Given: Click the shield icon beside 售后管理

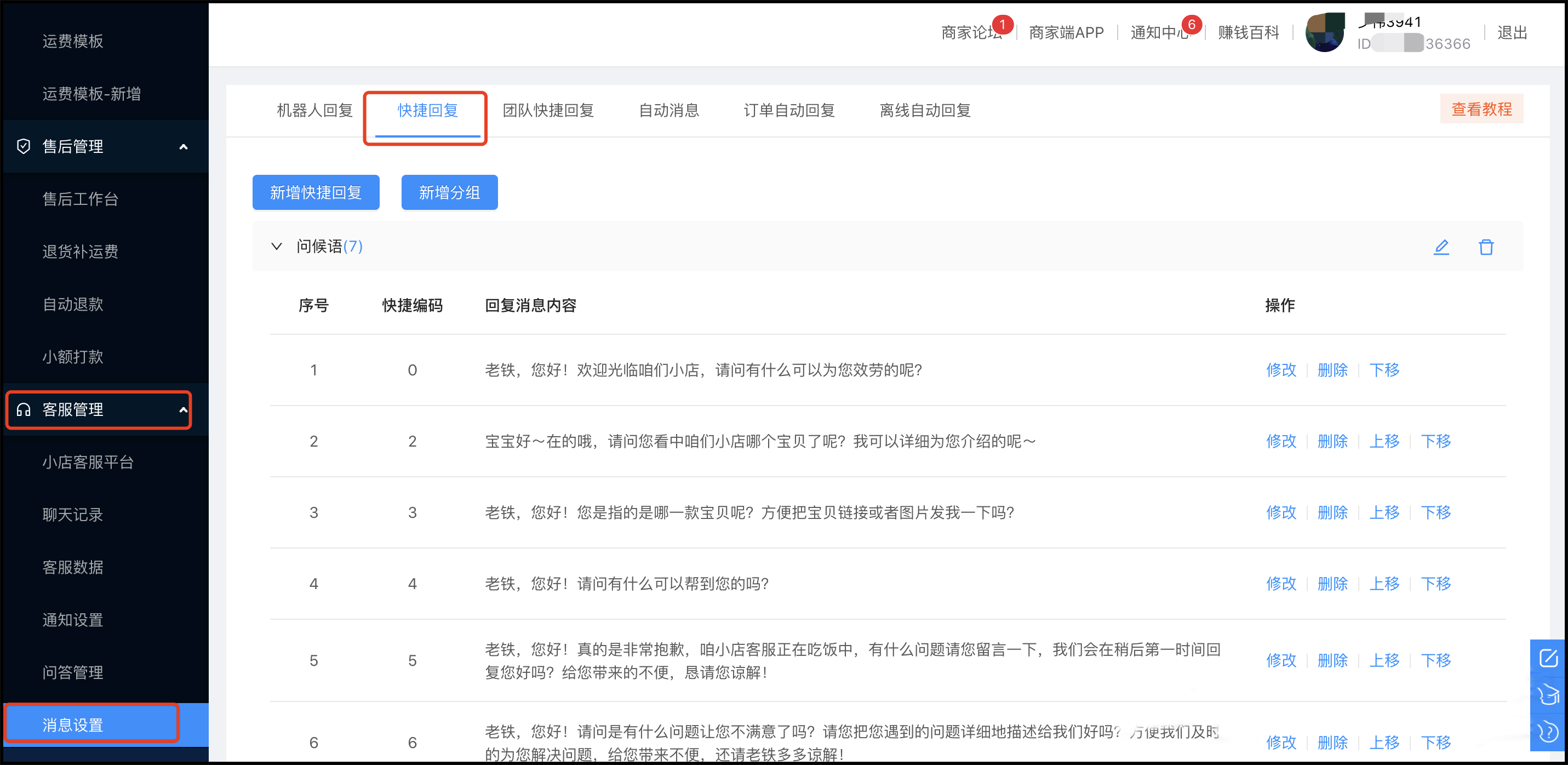Looking at the screenshot, I should tap(23, 146).
